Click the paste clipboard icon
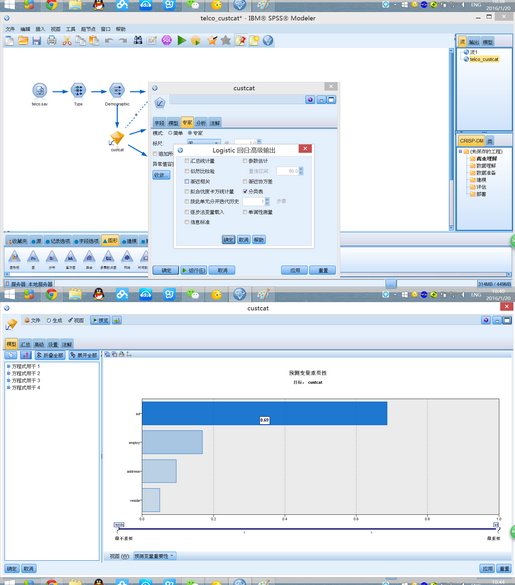This screenshot has height=585, width=515. tap(94, 41)
